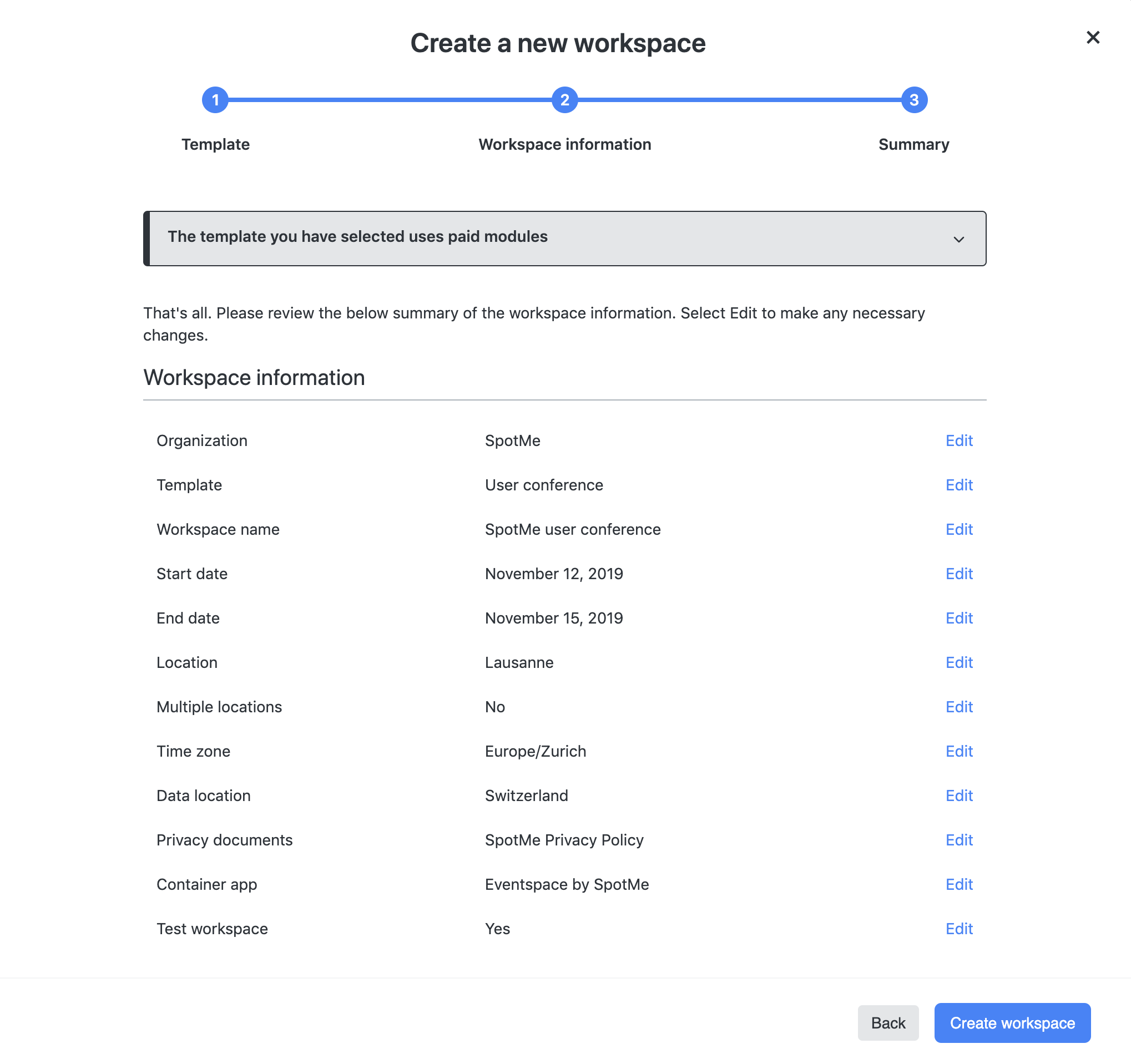Screen dimensions: 1131x1064
Task: Edit the Start date
Action: 958,574
